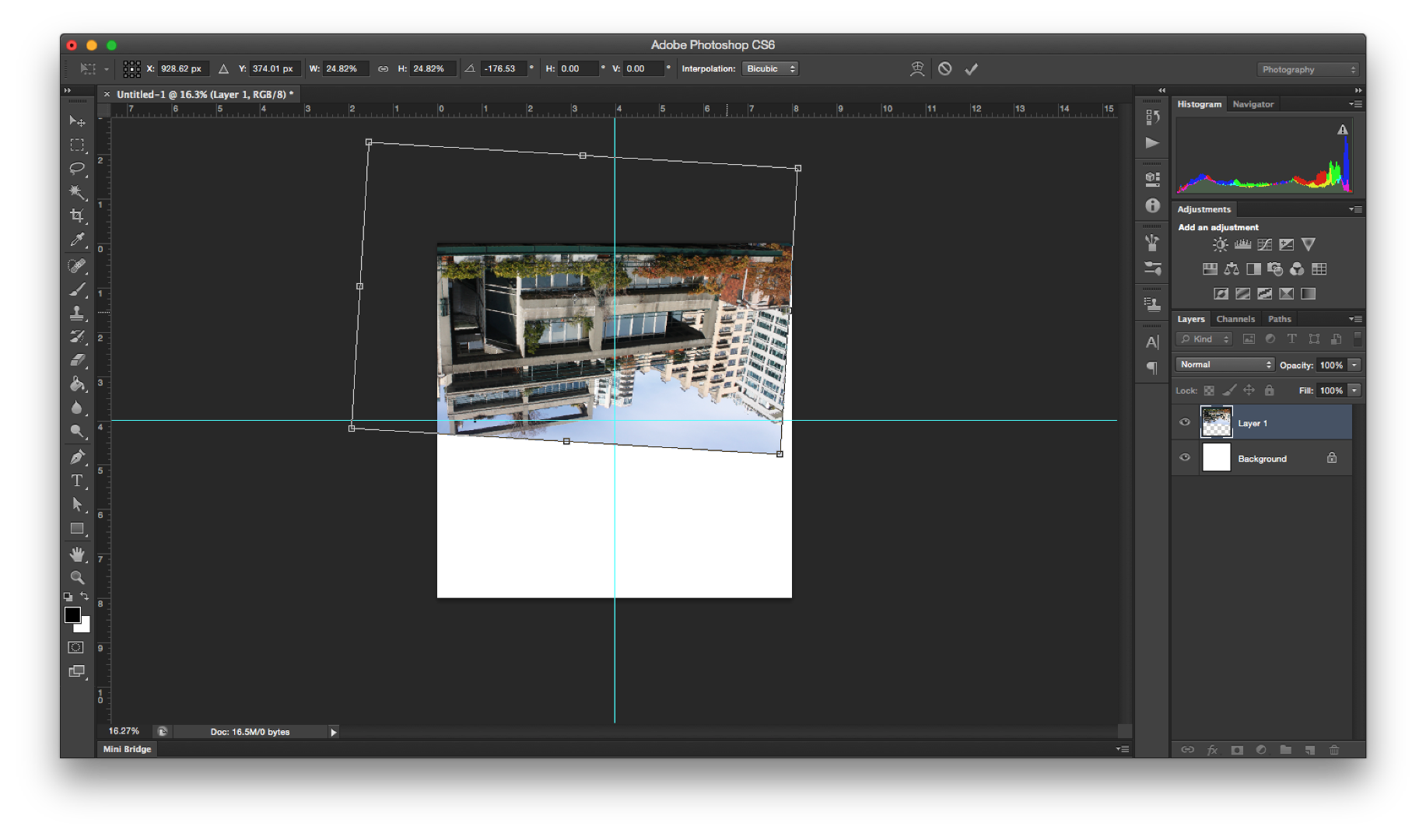Select the Horizontal Type tool
This screenshot has width=1426, height=840.
click(77, 481)
